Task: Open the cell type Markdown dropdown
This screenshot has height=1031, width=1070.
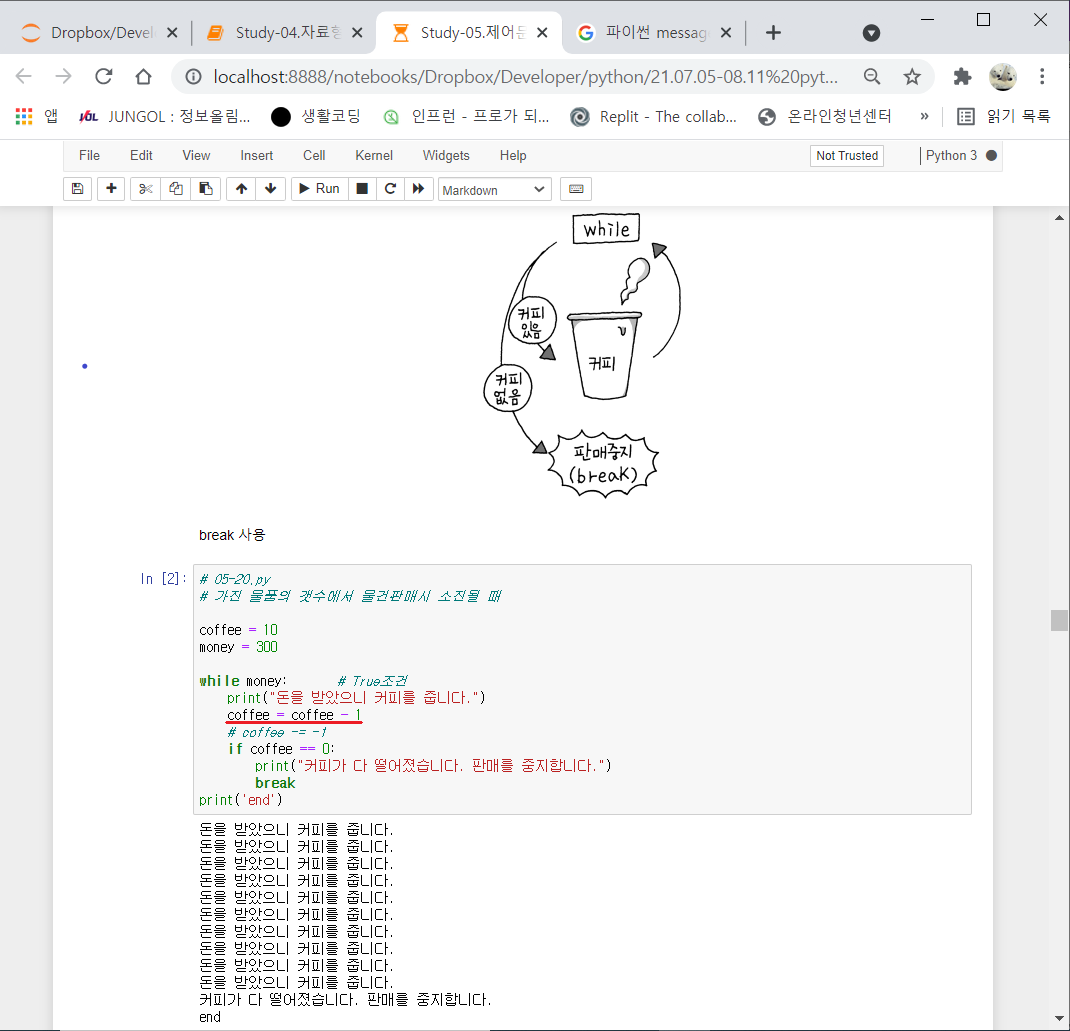Action: [494, 190]
